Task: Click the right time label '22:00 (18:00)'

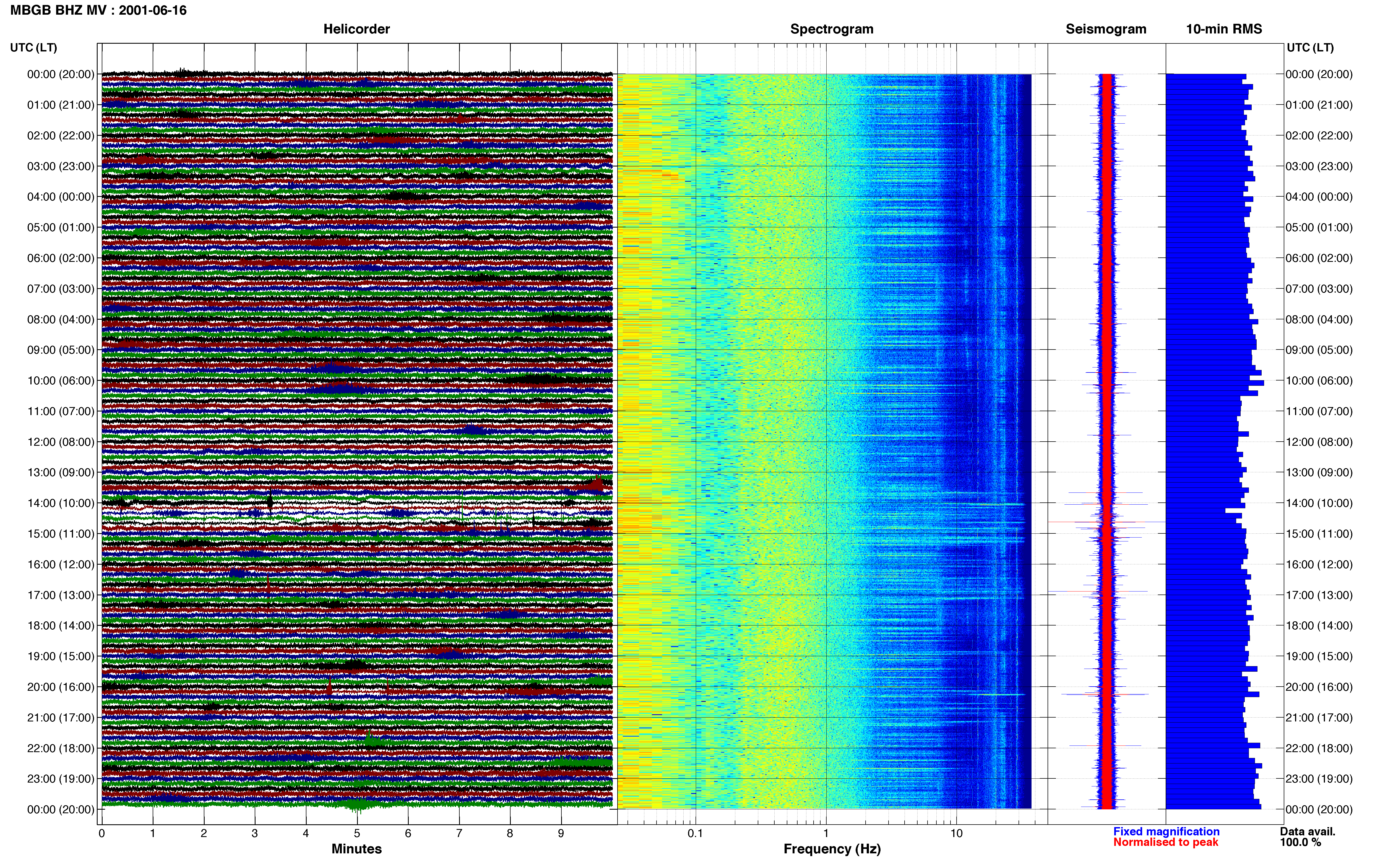Action: (1319, 748)
